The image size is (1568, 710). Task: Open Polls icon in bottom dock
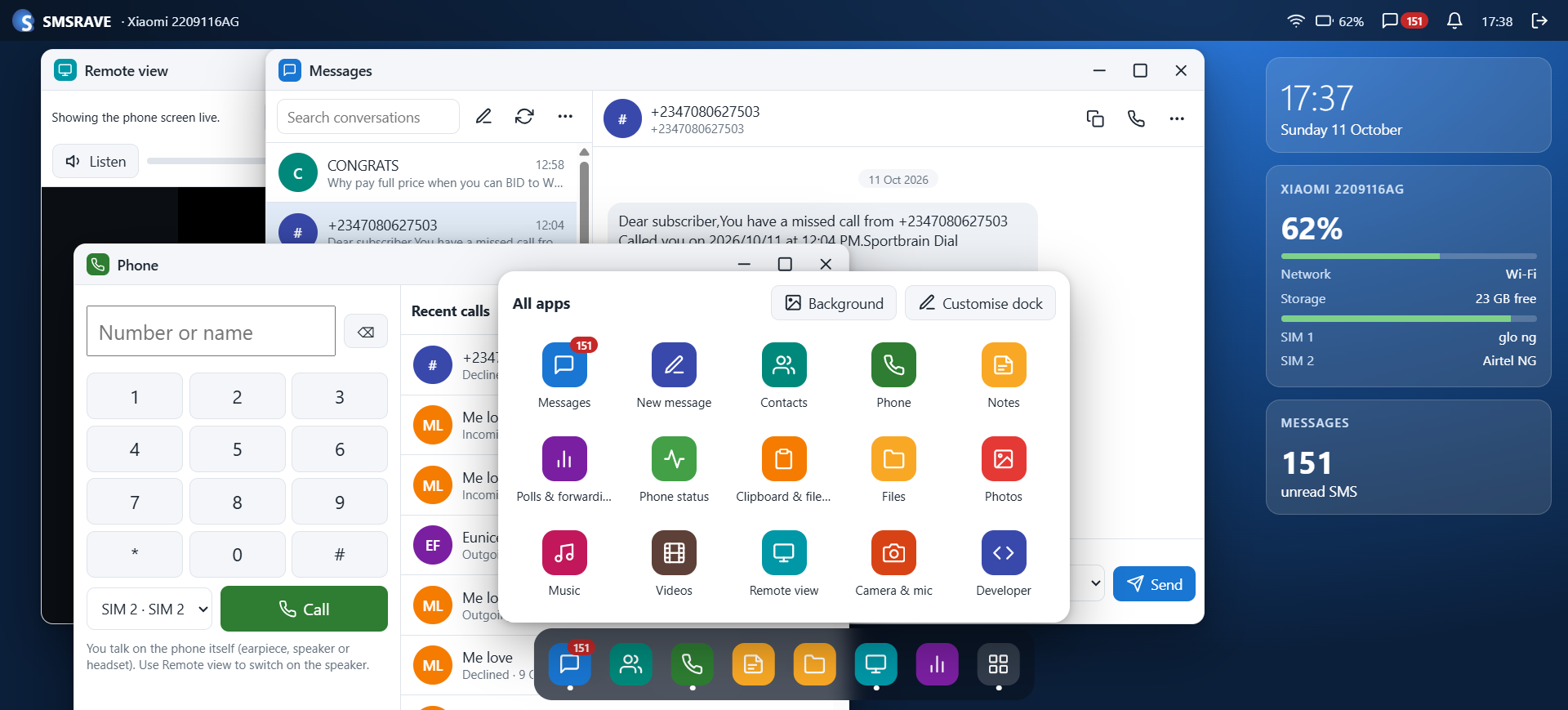[937, 664]
